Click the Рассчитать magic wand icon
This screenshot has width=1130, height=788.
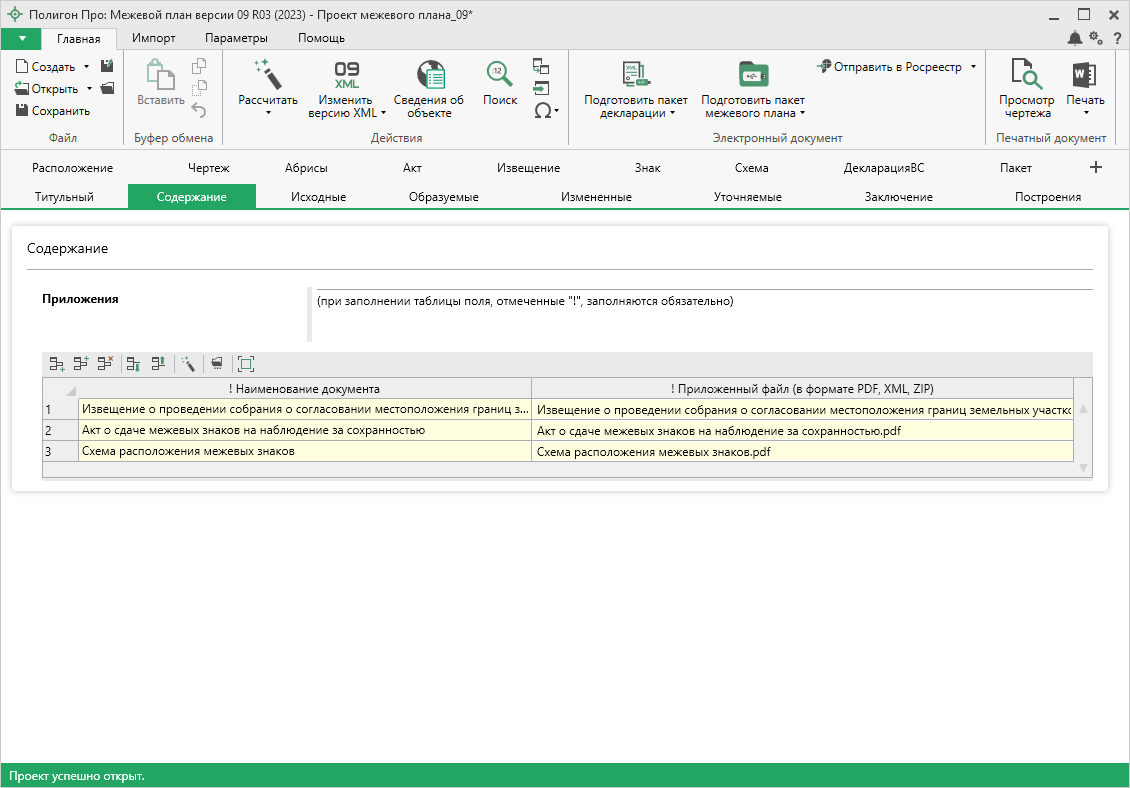pos(267,75)
